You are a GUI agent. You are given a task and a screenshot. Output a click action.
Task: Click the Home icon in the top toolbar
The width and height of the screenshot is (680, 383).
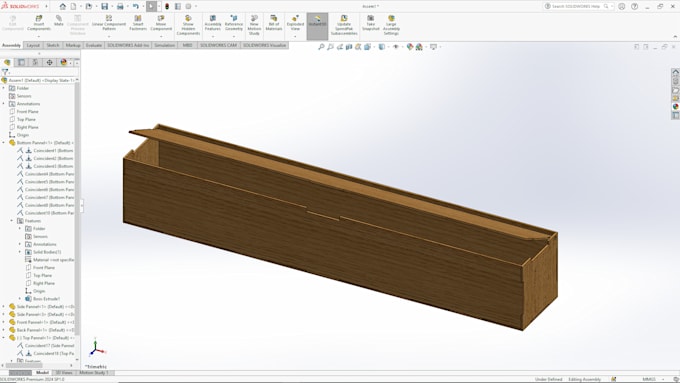63,7
